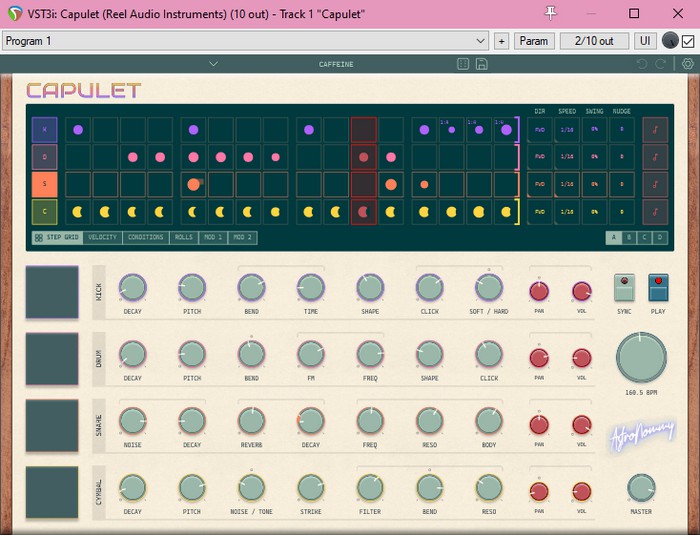Switch to the VELOCITY tab
Image resolution: width=700 pixels, height=535 pixels.
[x=102, y=238]
